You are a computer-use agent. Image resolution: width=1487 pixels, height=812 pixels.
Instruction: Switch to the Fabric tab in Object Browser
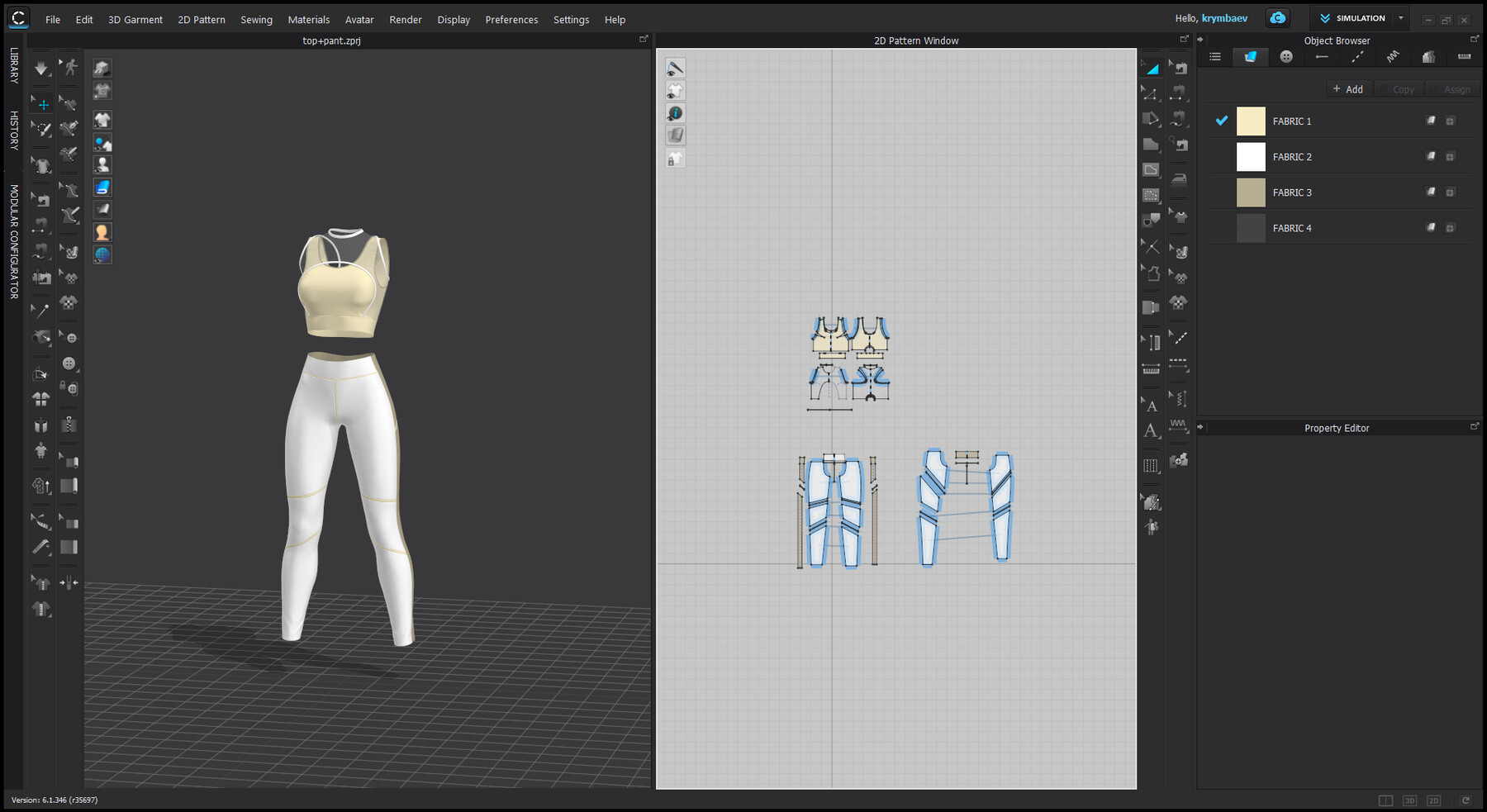[x=1251, y=57]
